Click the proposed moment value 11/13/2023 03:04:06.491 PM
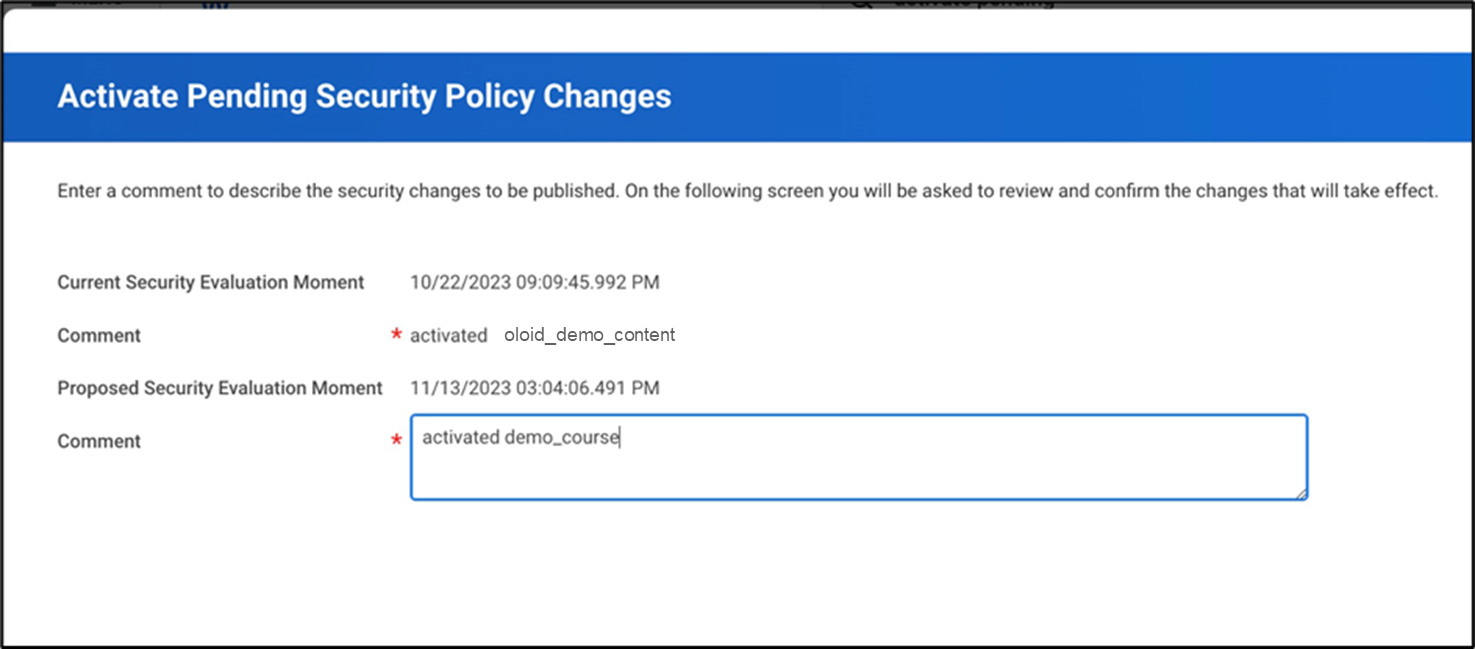 [x=535, y=388]
